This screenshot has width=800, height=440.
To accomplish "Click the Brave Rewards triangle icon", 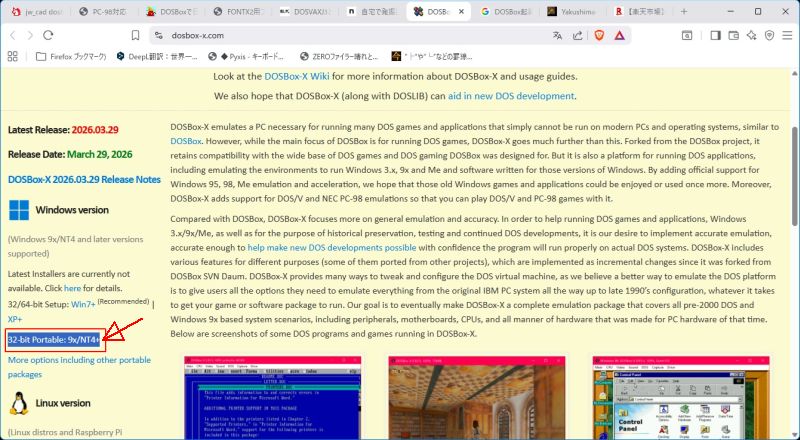I will (x=619, y=35).
